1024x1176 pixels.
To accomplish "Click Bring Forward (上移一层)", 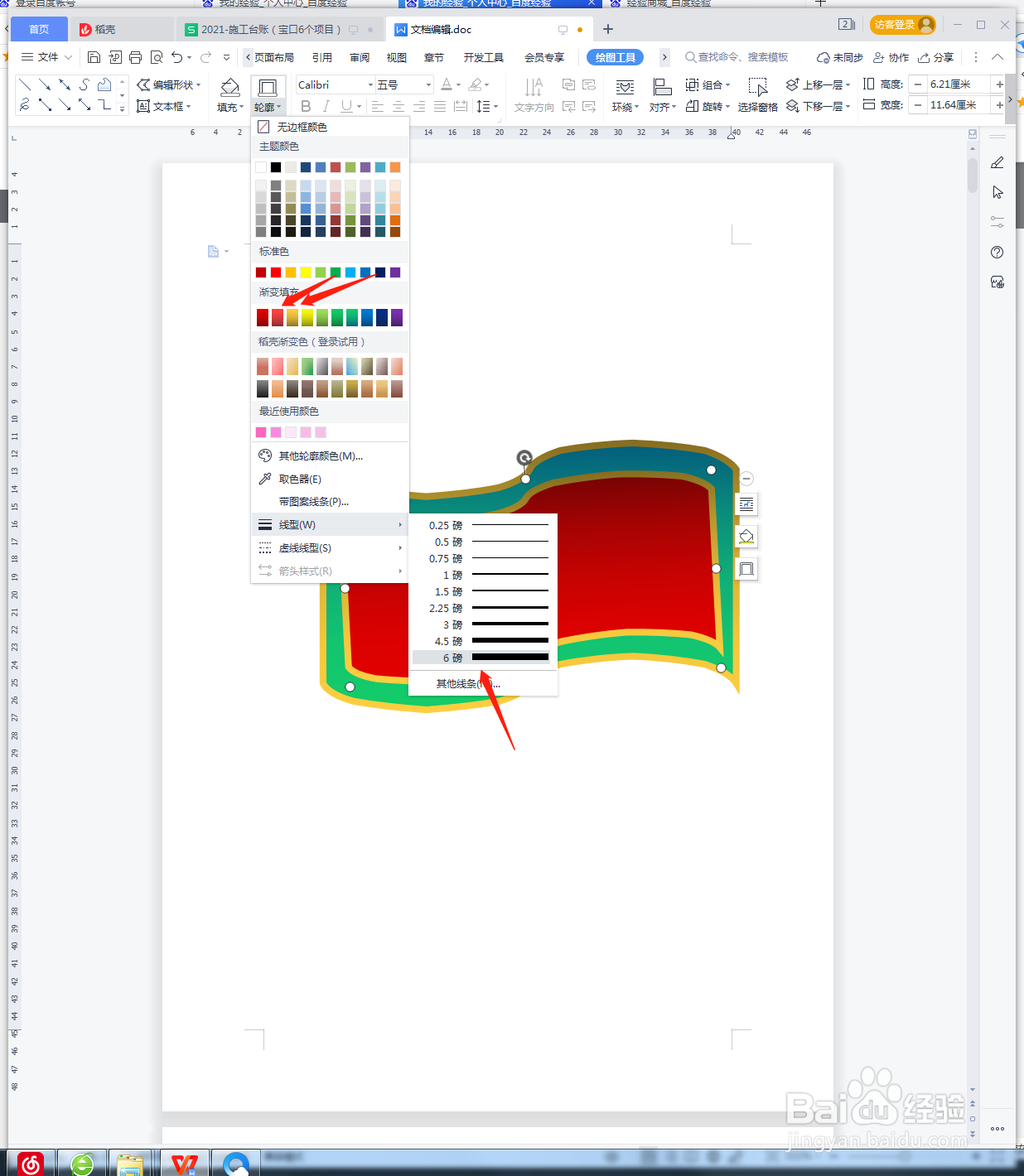I will pos(818,84).
